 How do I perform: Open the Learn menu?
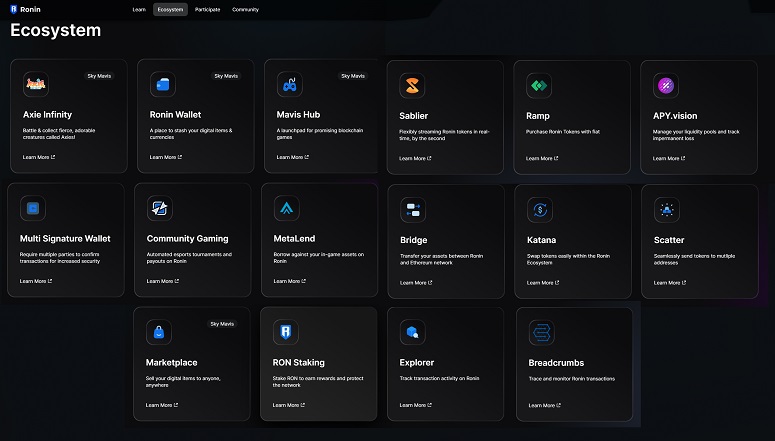tap(139, 9)
